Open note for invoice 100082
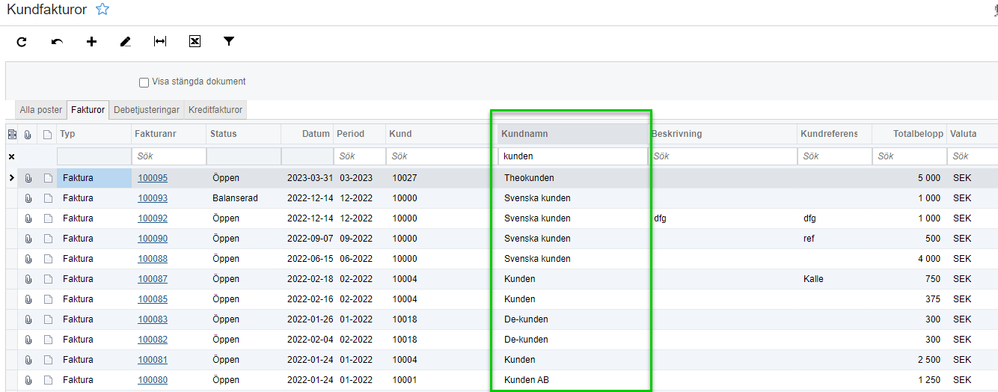998x392 pixels. 47,340
